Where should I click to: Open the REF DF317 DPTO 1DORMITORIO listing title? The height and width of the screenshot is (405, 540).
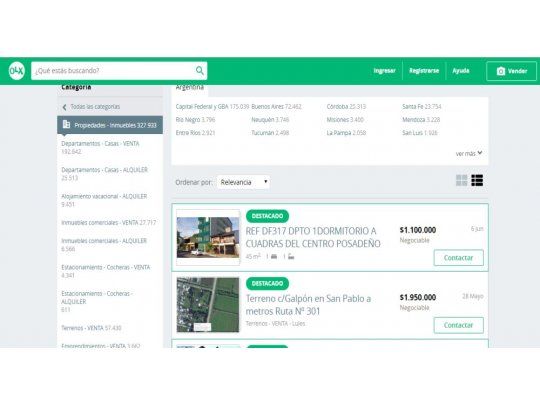click(313, 237)
